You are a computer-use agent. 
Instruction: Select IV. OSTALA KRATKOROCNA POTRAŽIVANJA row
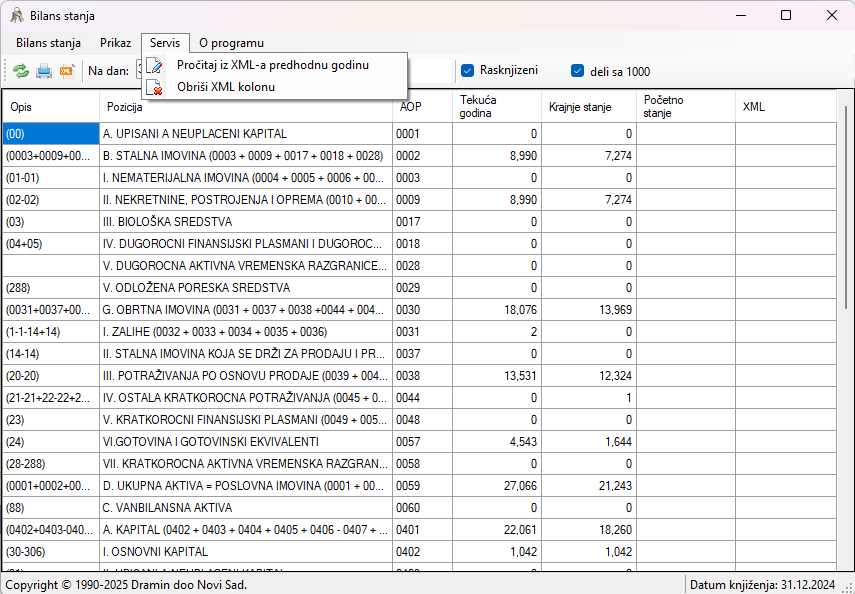click(419, 398)
